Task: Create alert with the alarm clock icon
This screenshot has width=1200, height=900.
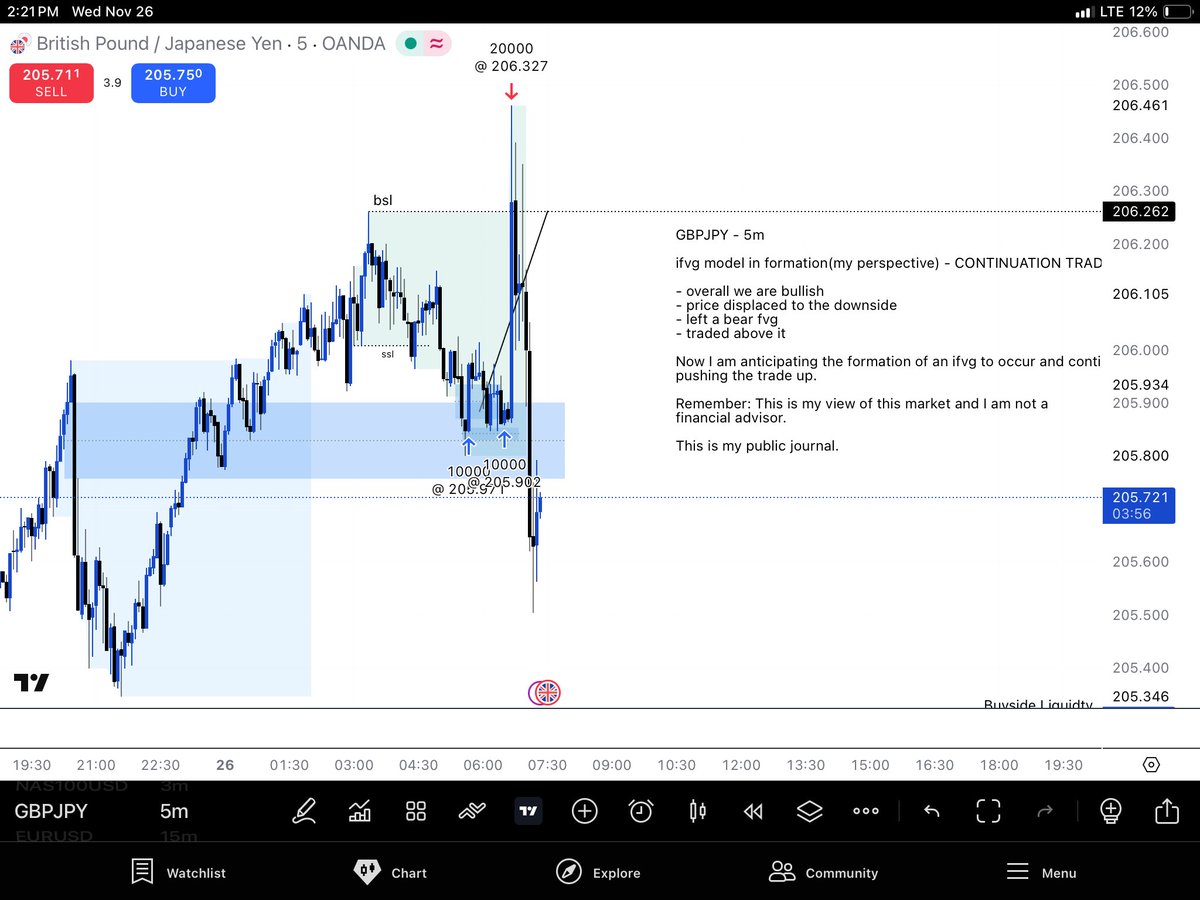Action: point(641,811)
